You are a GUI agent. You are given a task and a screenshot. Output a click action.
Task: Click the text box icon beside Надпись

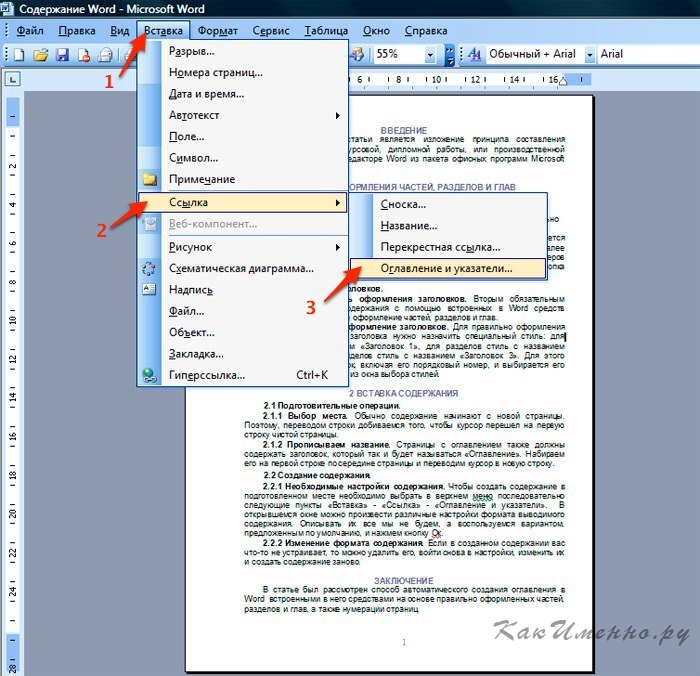(149, 289)
